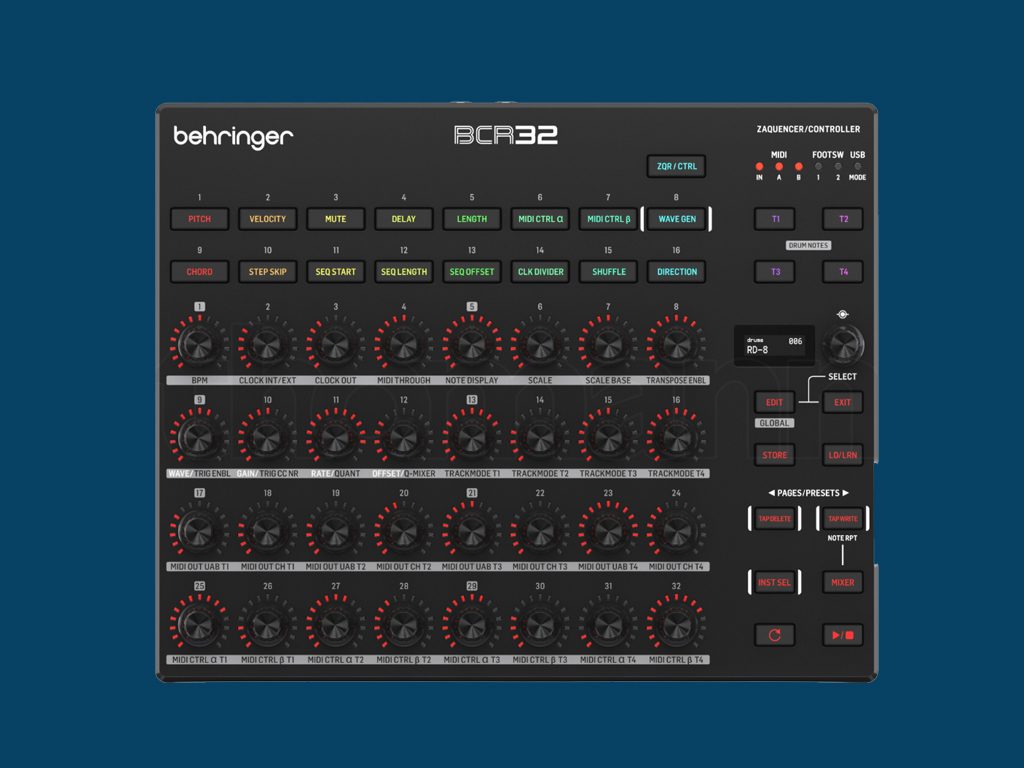Viewport: 1024px width, 768px height.
Task: Click the DIRECTION button
Action: [677, 272]
